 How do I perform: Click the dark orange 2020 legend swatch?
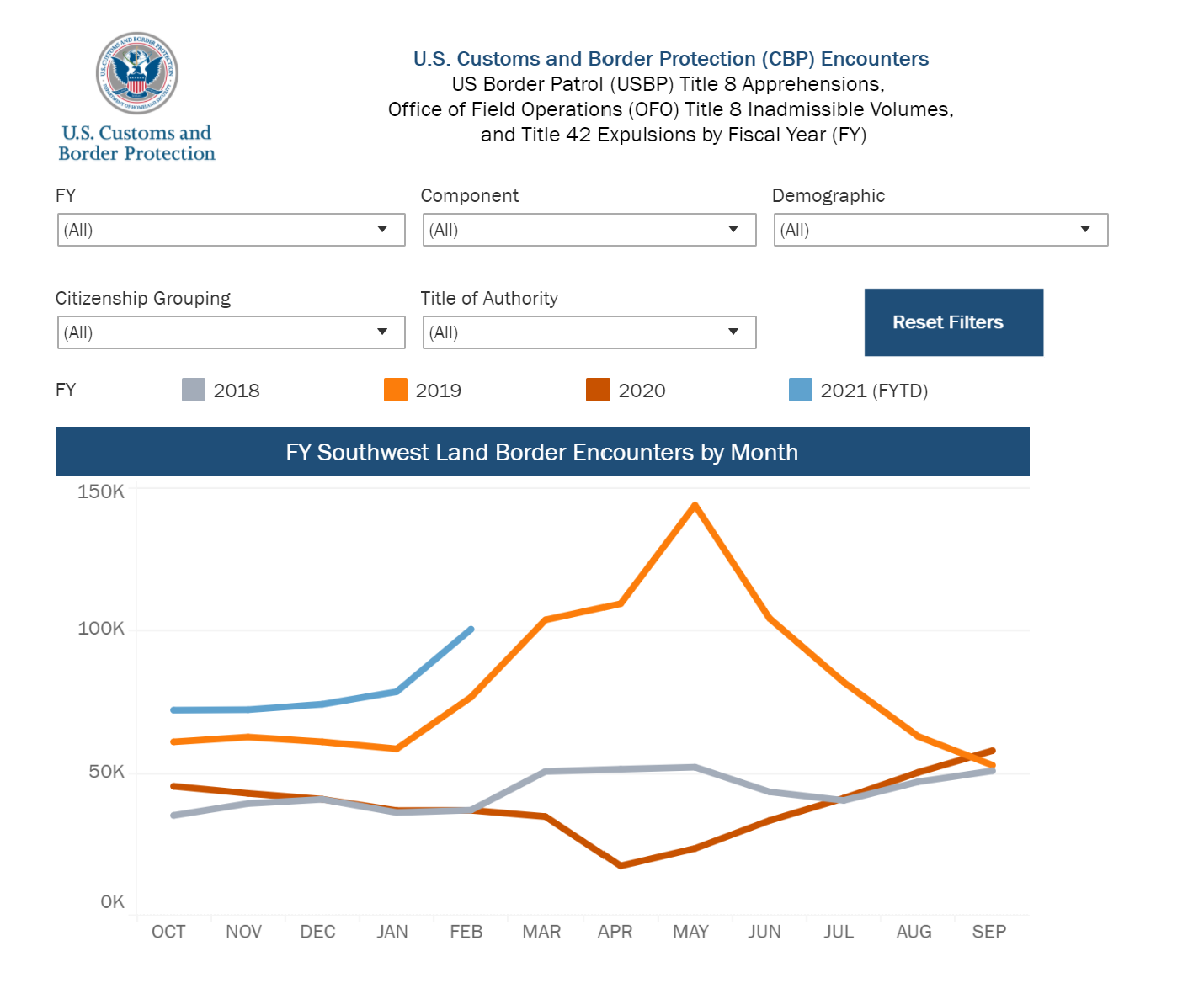[x=598, y=390]
